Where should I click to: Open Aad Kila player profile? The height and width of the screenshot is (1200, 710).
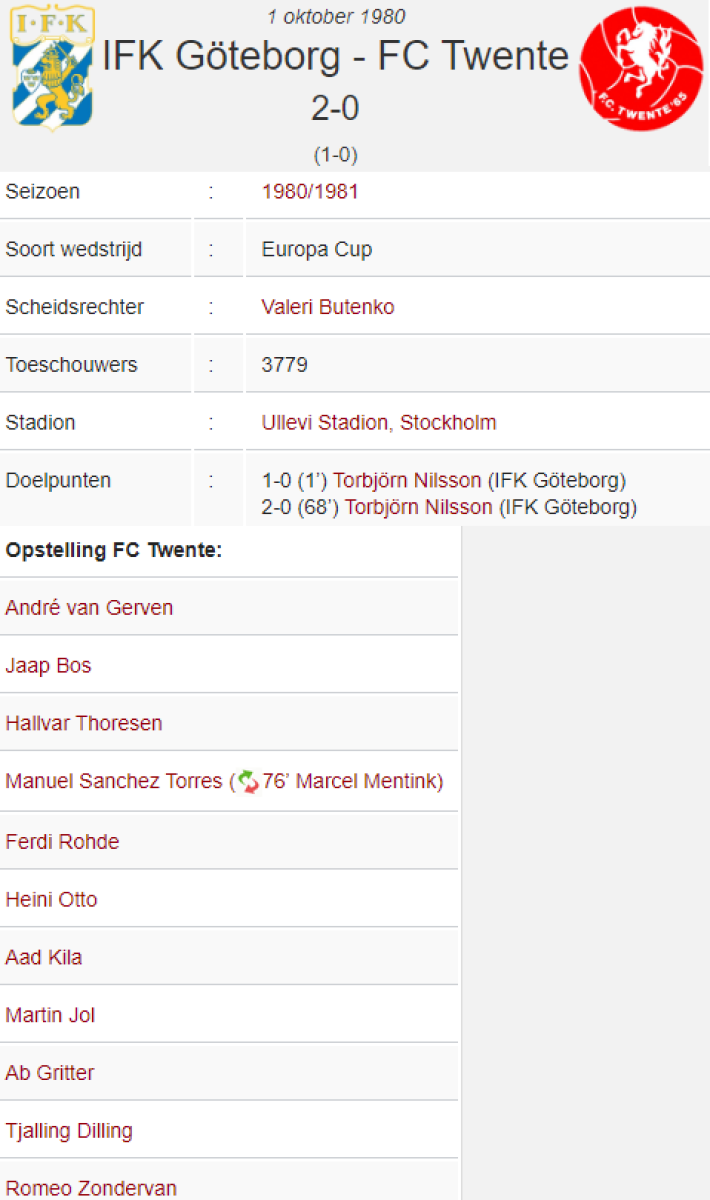click(x=44, y=958)
